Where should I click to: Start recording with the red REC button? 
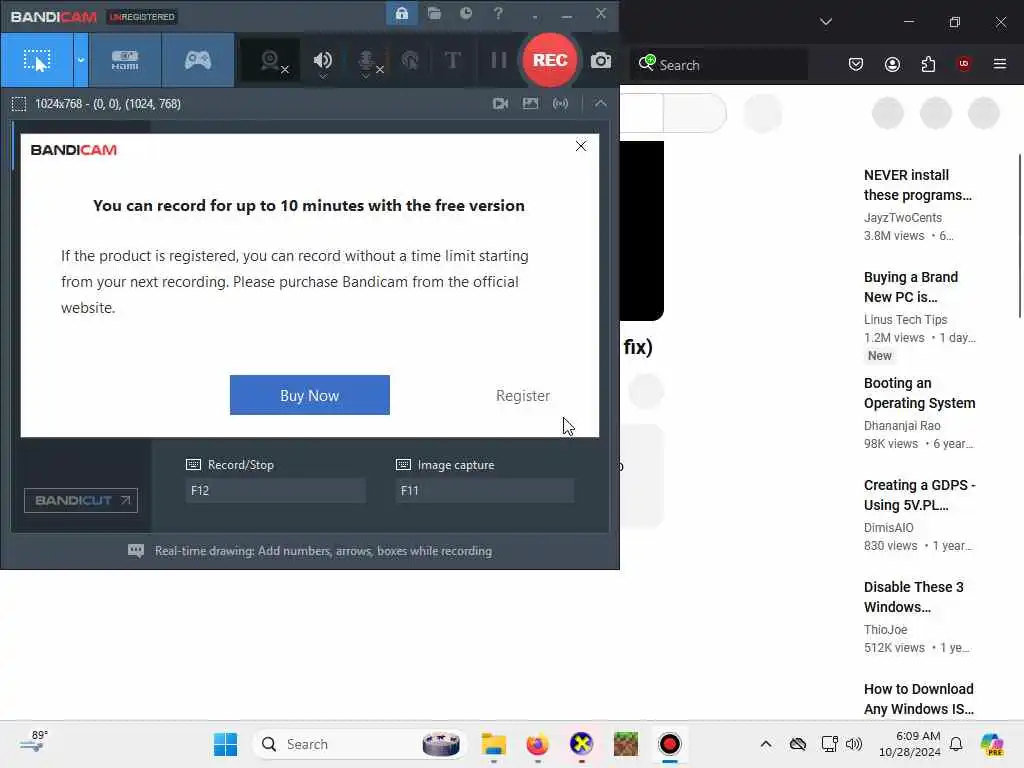pos(550,60)
